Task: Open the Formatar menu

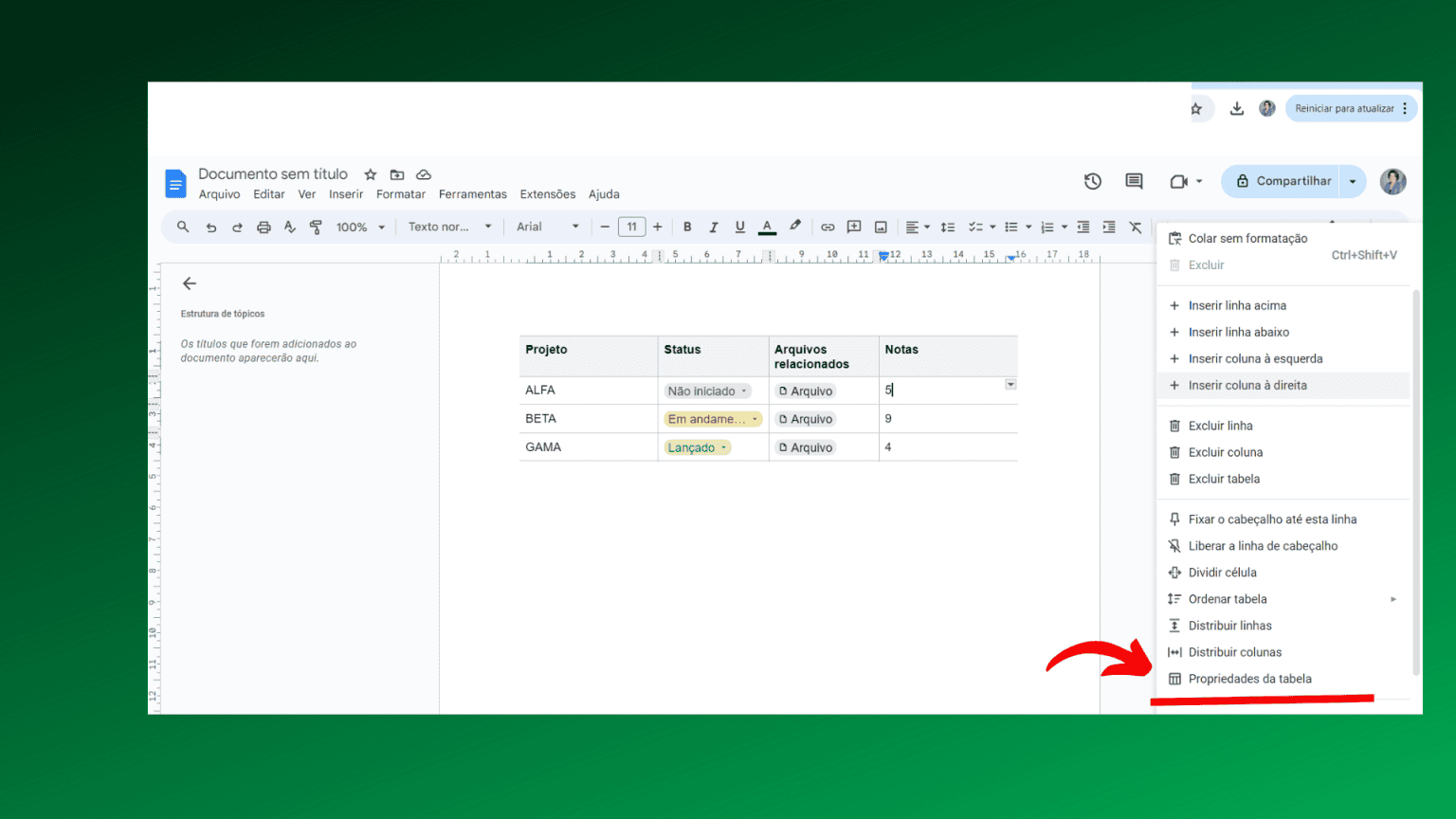Action: (x=400, y=193)
